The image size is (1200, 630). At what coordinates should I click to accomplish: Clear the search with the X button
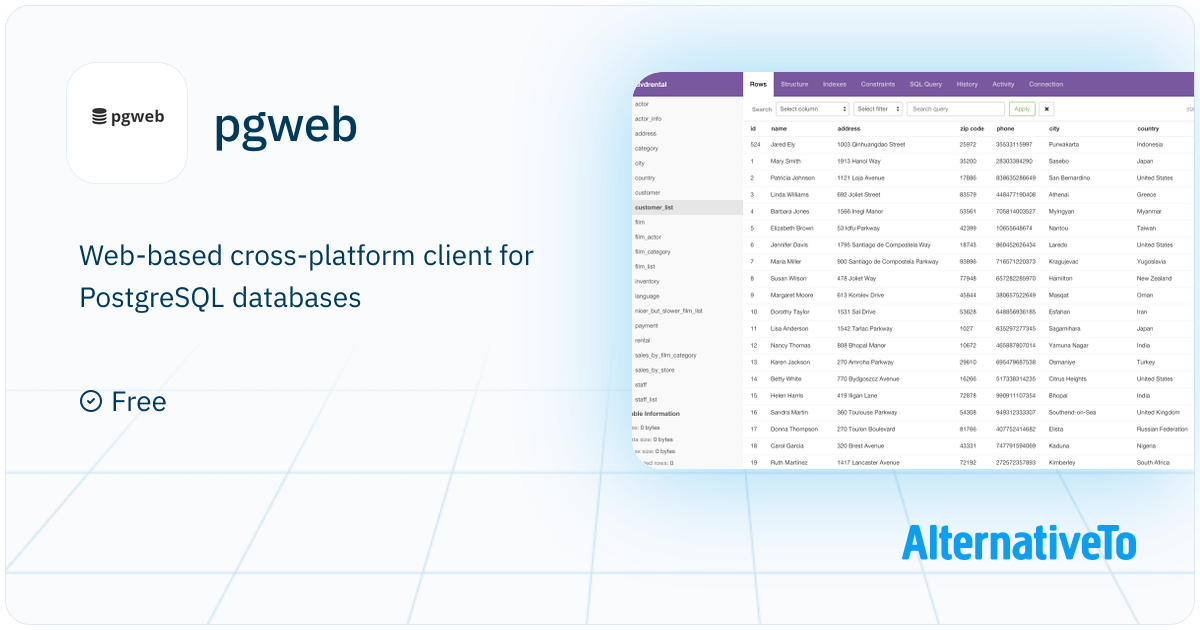[x=1046, y=109]
